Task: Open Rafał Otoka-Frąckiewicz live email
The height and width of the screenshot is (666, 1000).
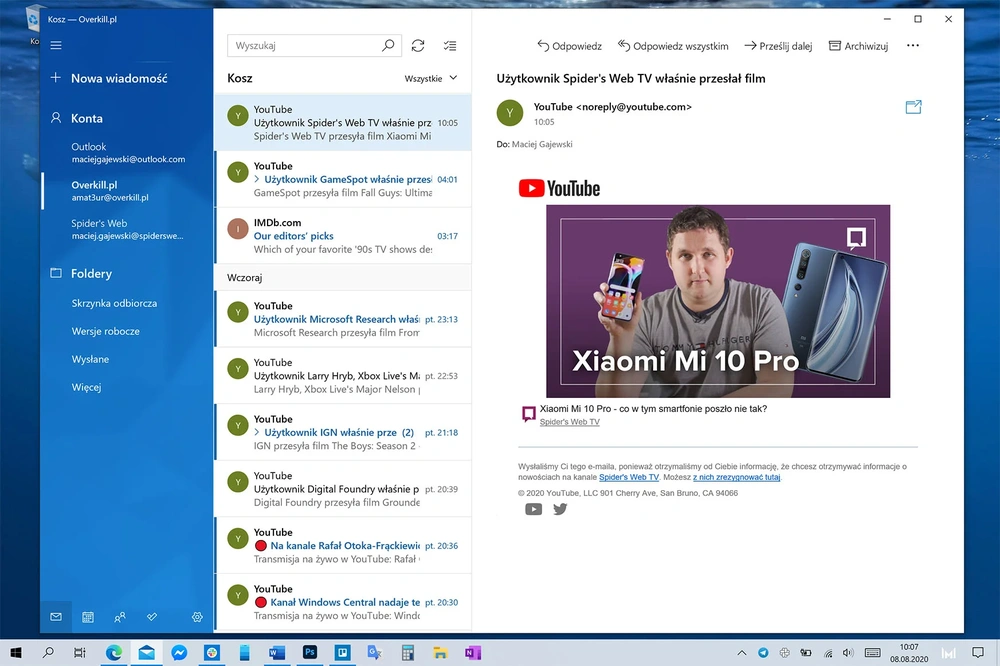Action: click(x=344, y=545)
